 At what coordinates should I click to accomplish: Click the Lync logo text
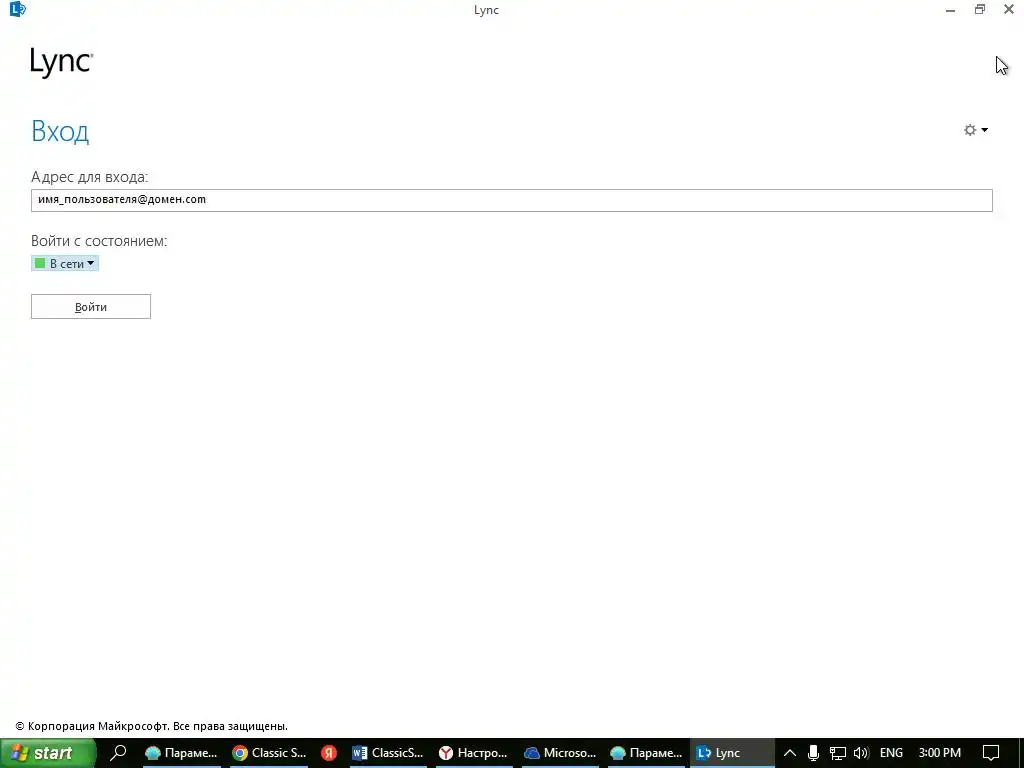(62, 63)
